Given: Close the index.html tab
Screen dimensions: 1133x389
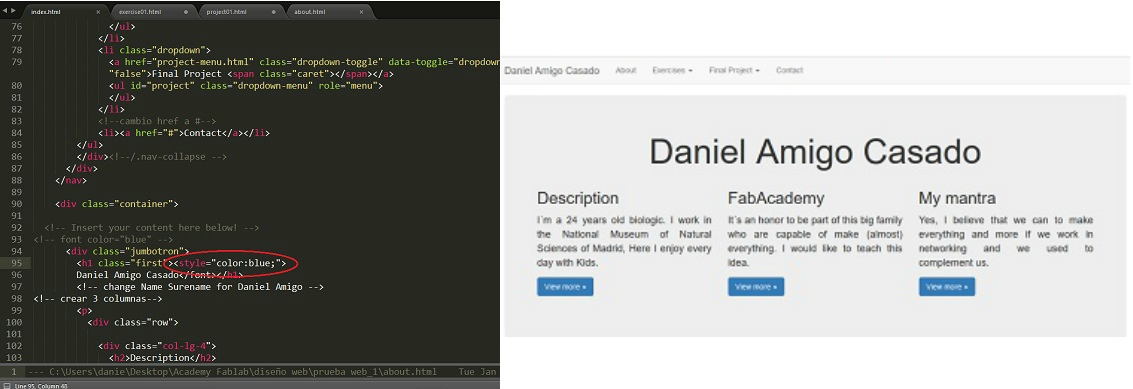Looking at the screenshot, I should (x=98, y=12).
